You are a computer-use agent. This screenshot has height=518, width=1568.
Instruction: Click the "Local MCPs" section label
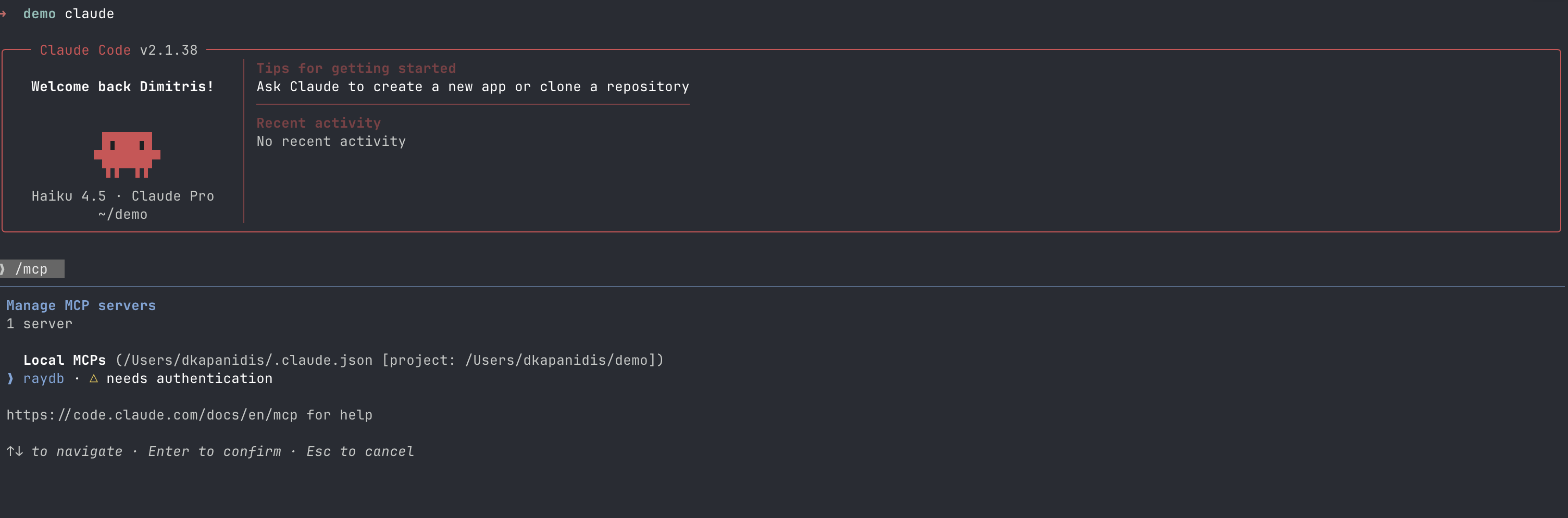[x=65, y=360]
